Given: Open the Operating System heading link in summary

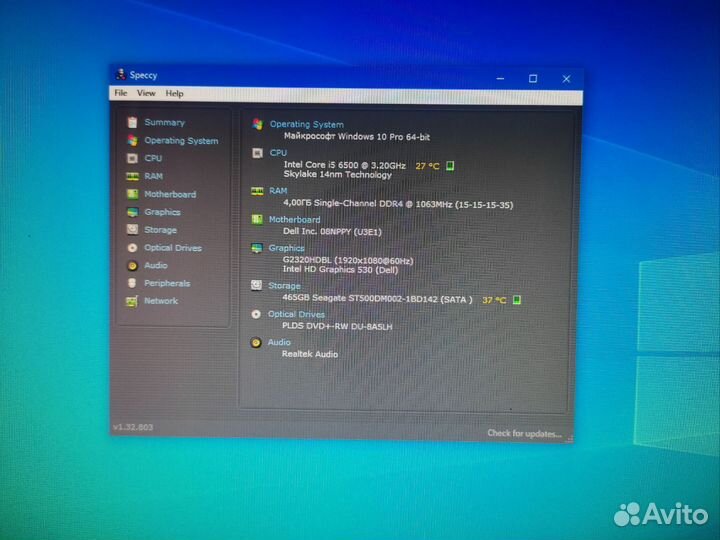Looking at the screenshot, I should pyautogui.click(x=307, y=124).
